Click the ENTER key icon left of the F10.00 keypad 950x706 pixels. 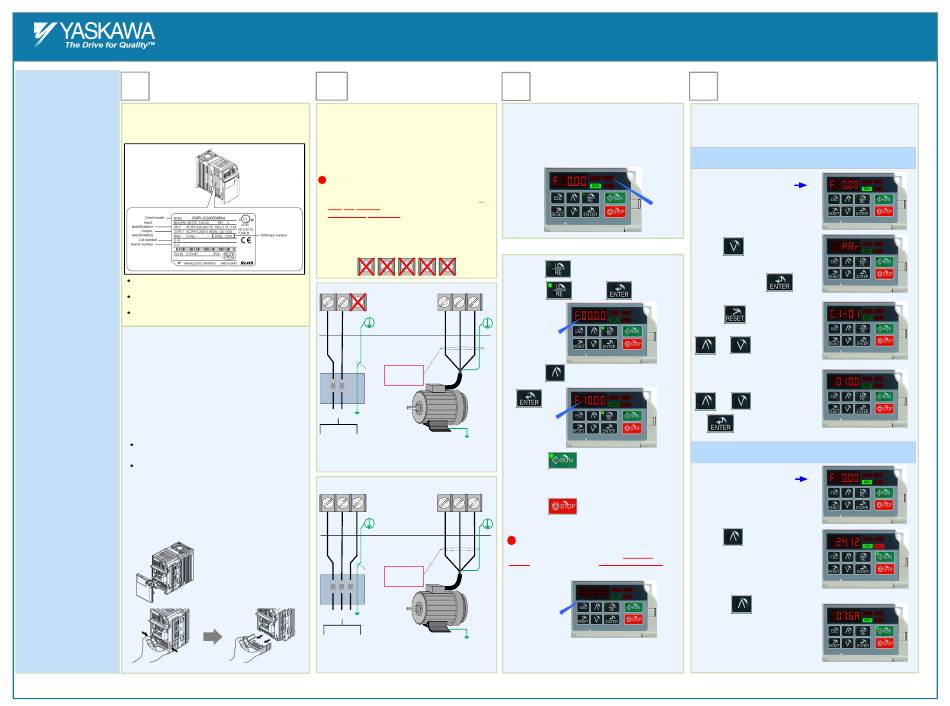tap(529, 399)
